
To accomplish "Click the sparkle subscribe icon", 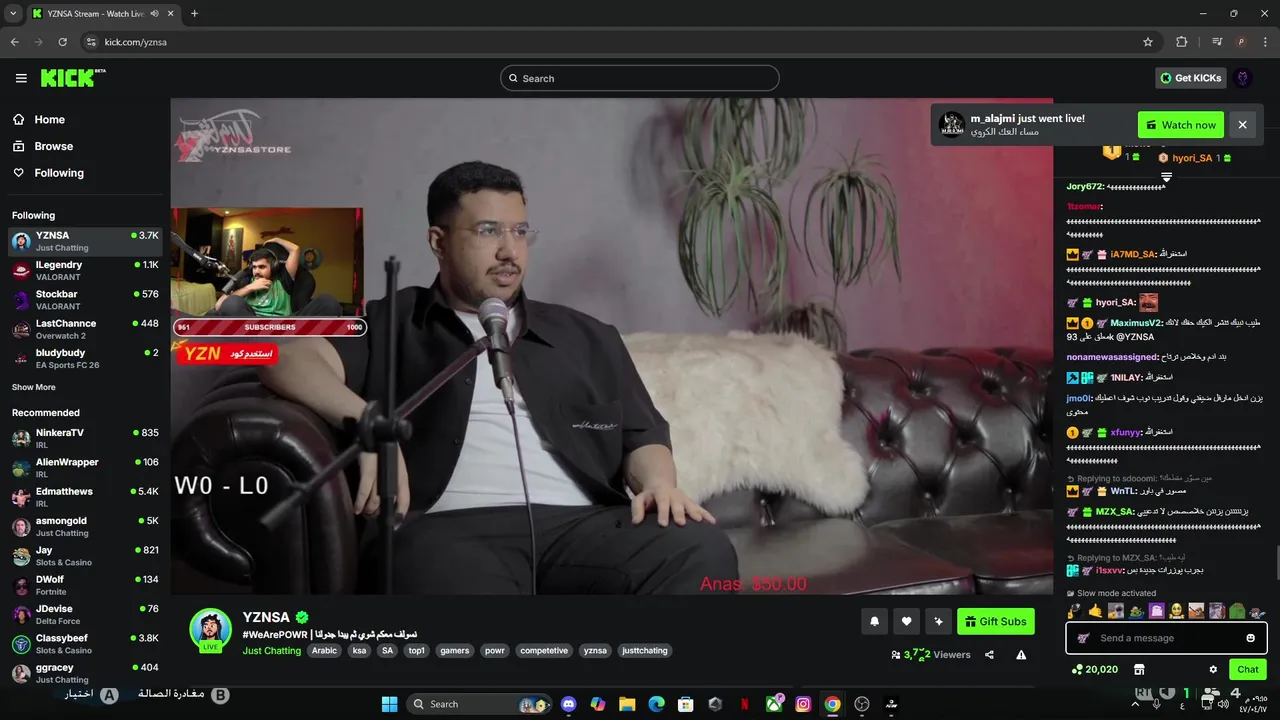I will (938, 622).
